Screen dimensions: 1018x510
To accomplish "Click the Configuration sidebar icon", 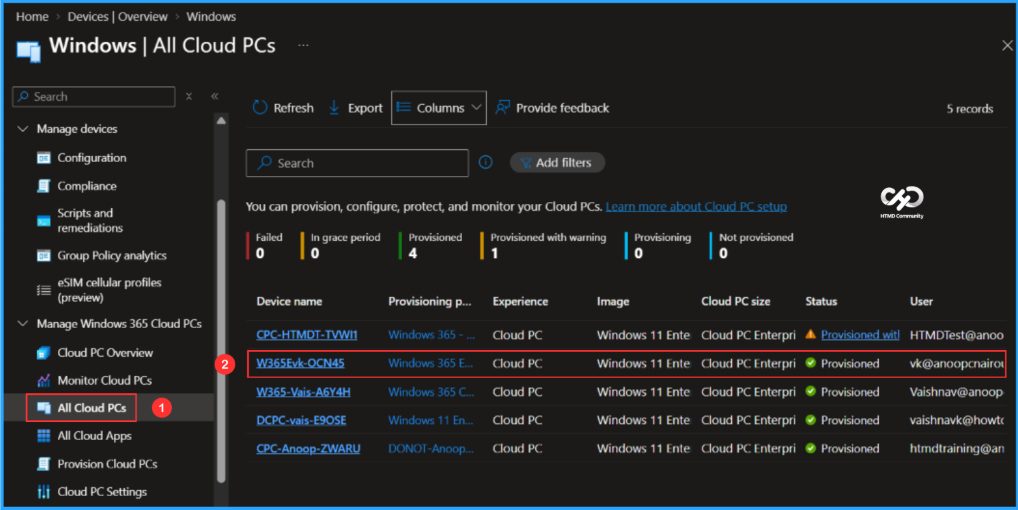I will click(43, 158).
